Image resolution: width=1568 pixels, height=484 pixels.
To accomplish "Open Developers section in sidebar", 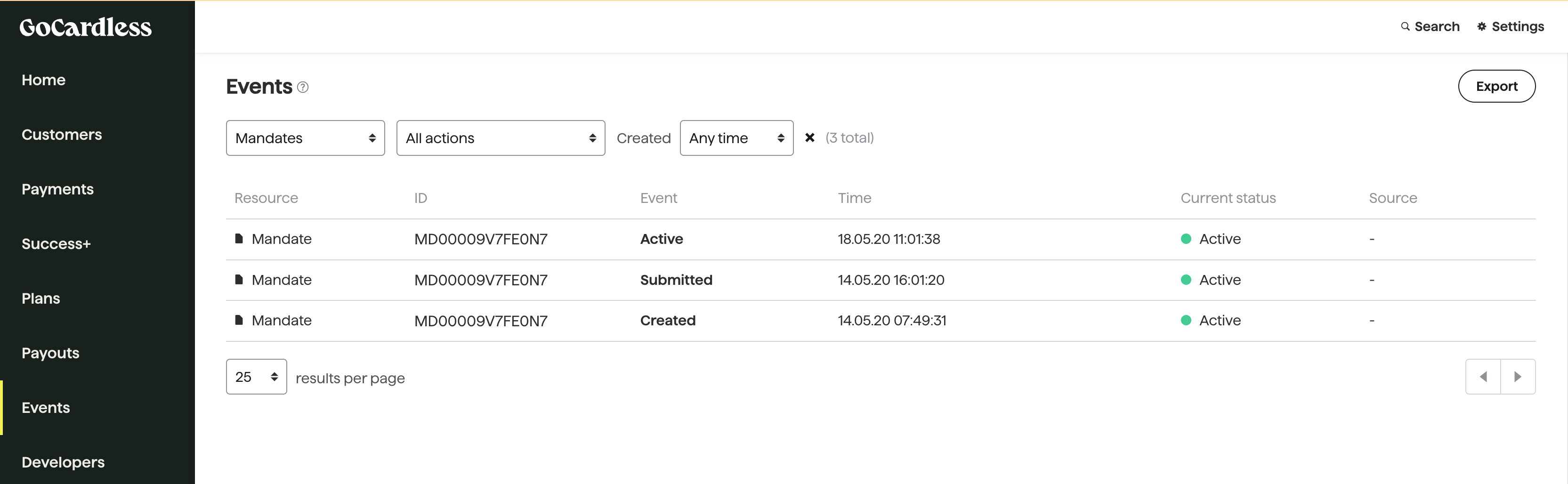I will click(x=63, y=462).
